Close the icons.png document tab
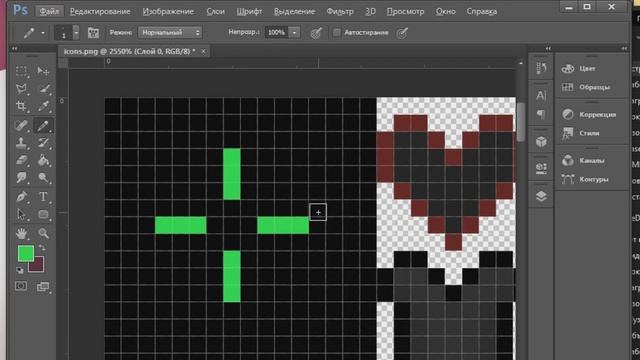640x360 pixels. coord(203,51)
